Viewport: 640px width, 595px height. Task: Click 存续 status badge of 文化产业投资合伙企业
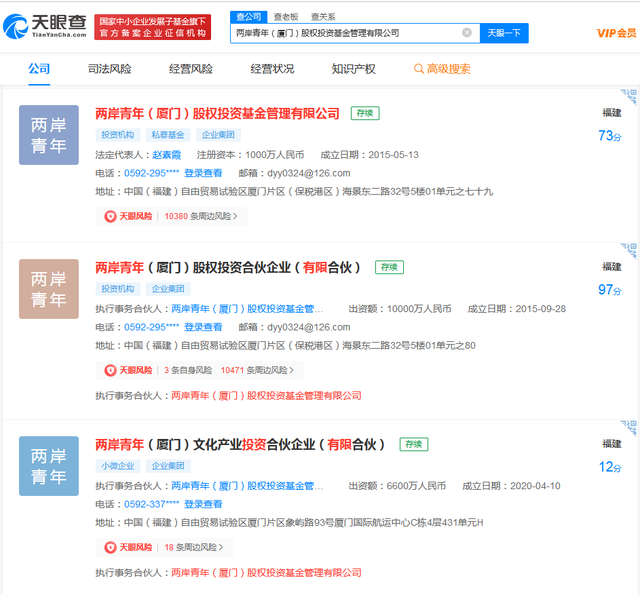414,444
